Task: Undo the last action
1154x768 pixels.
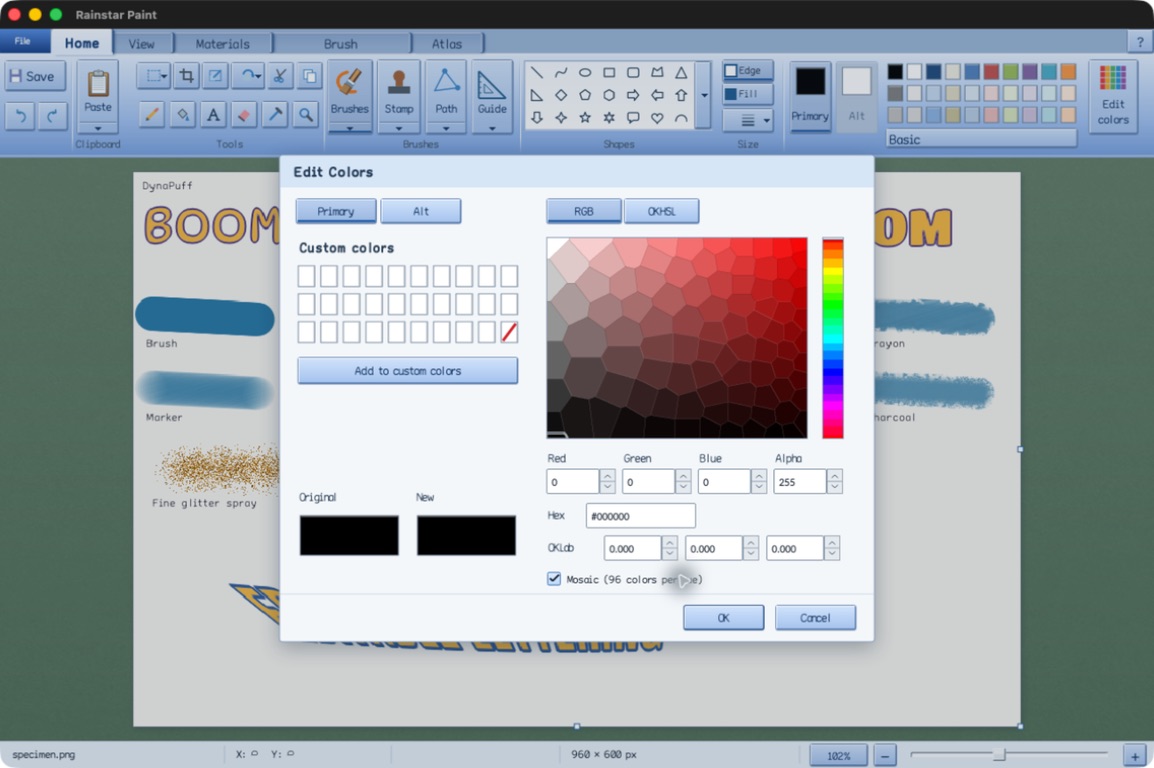Action: point(20,115)
